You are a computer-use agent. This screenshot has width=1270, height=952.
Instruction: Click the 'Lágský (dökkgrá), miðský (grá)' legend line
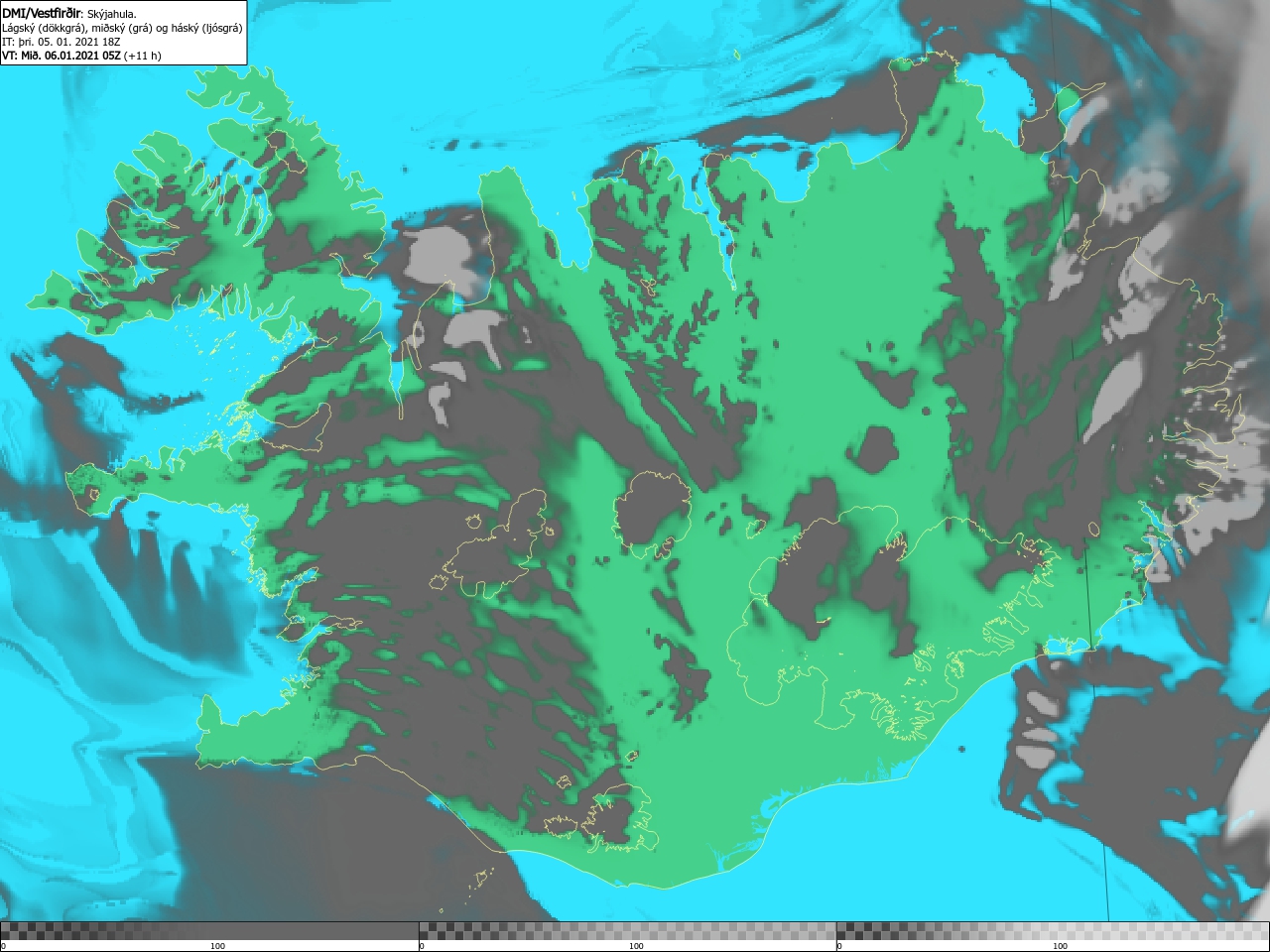coord(122,28)
